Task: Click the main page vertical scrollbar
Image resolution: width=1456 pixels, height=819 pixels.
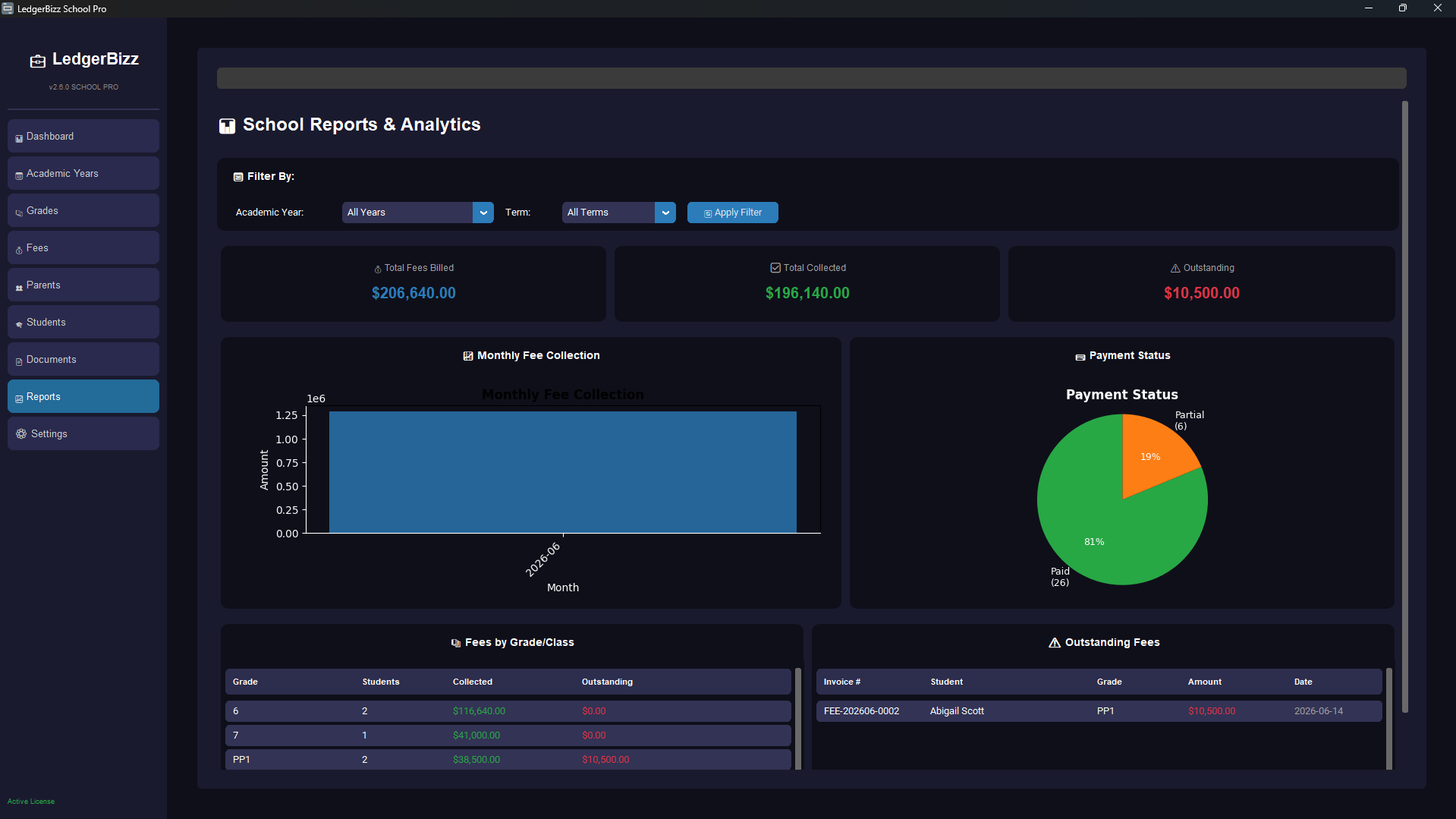Action: [1405, 407]
